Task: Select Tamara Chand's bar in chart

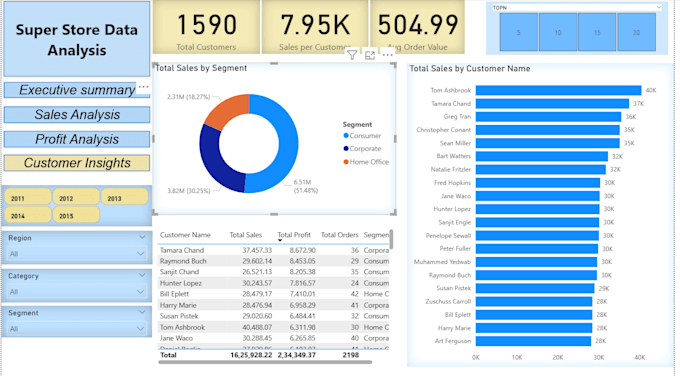Action: click(552, 104)
